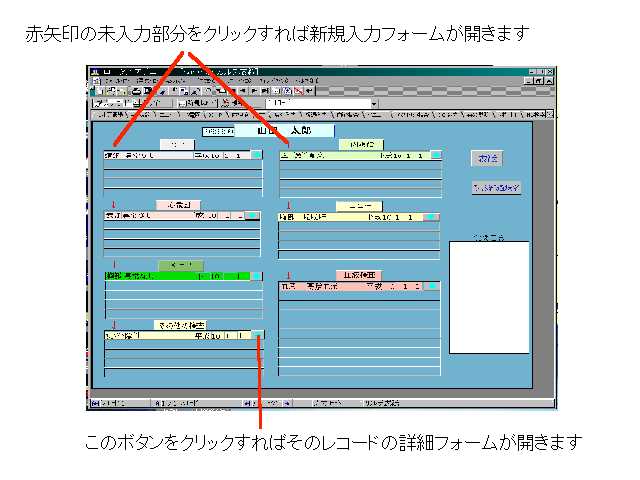Click the toolbar combo box text field
640x480 pixels.
click(318, 103)
